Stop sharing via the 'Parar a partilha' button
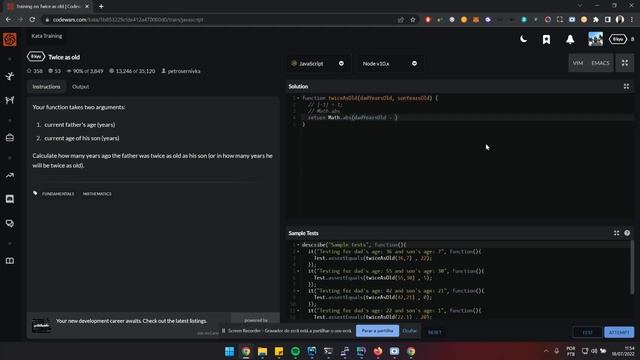 pos(377,331)
